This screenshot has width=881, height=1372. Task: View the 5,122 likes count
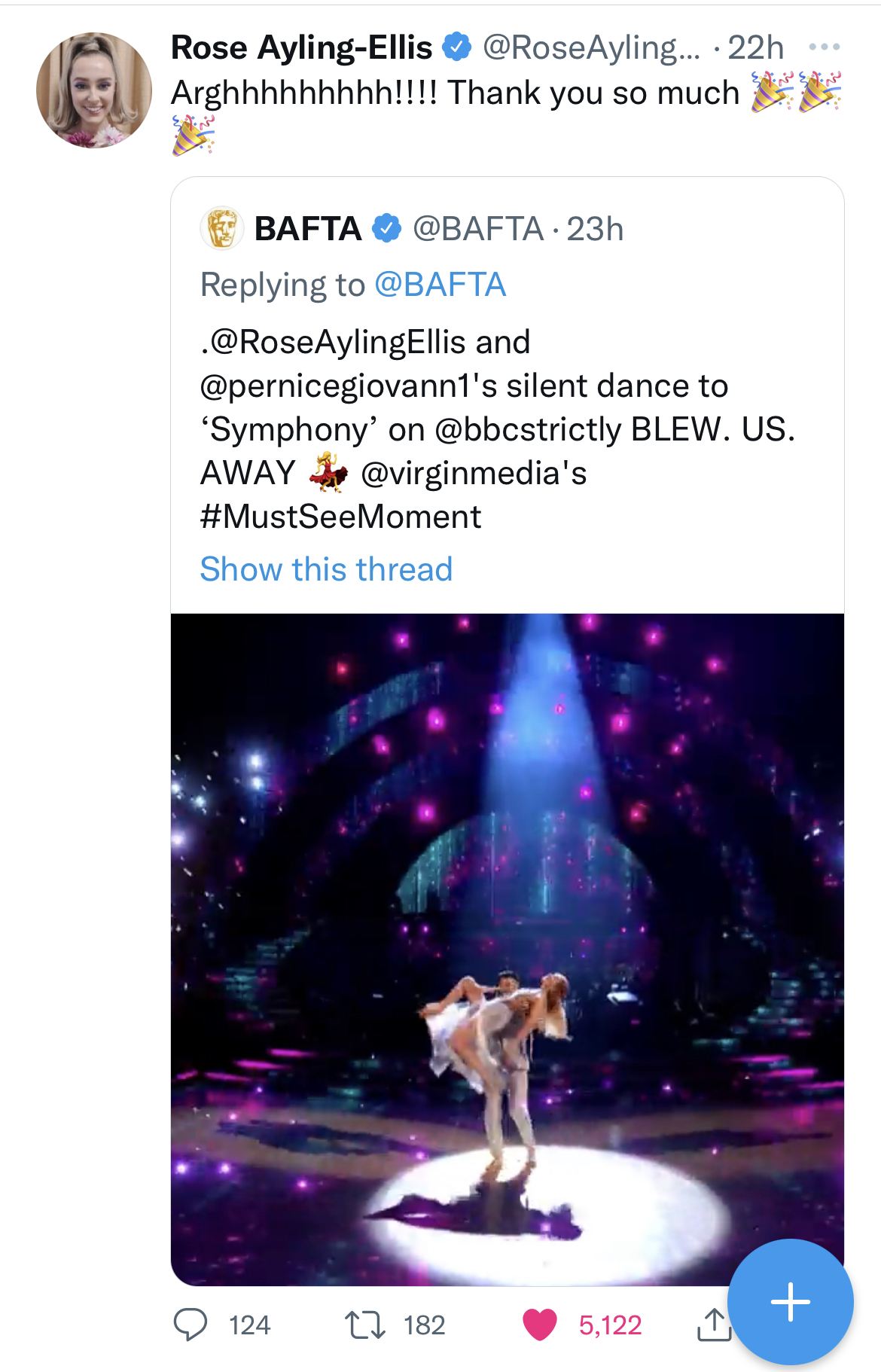pyautogui.click(x=610, y=1325)
